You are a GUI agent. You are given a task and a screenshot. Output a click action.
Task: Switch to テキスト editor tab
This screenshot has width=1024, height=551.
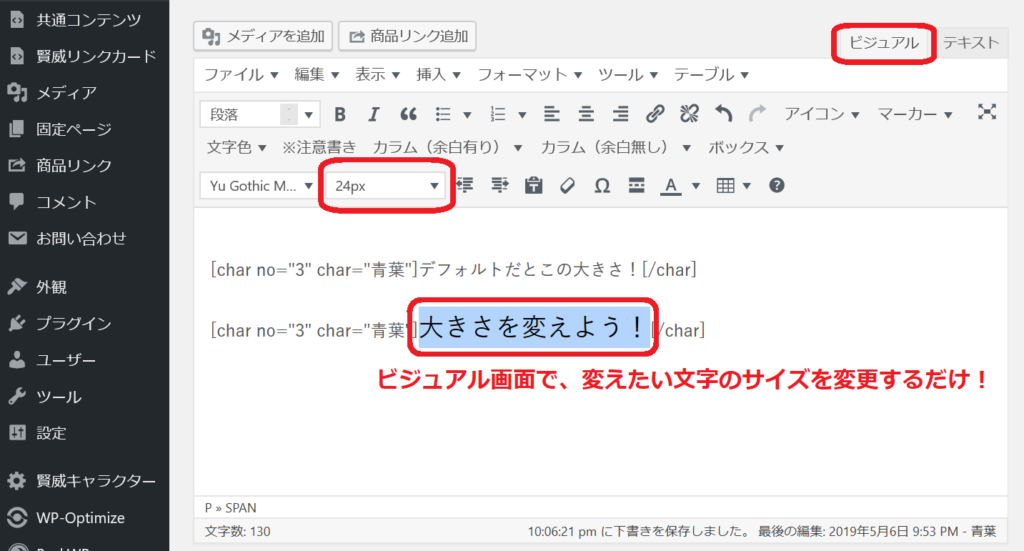point(970,43)
